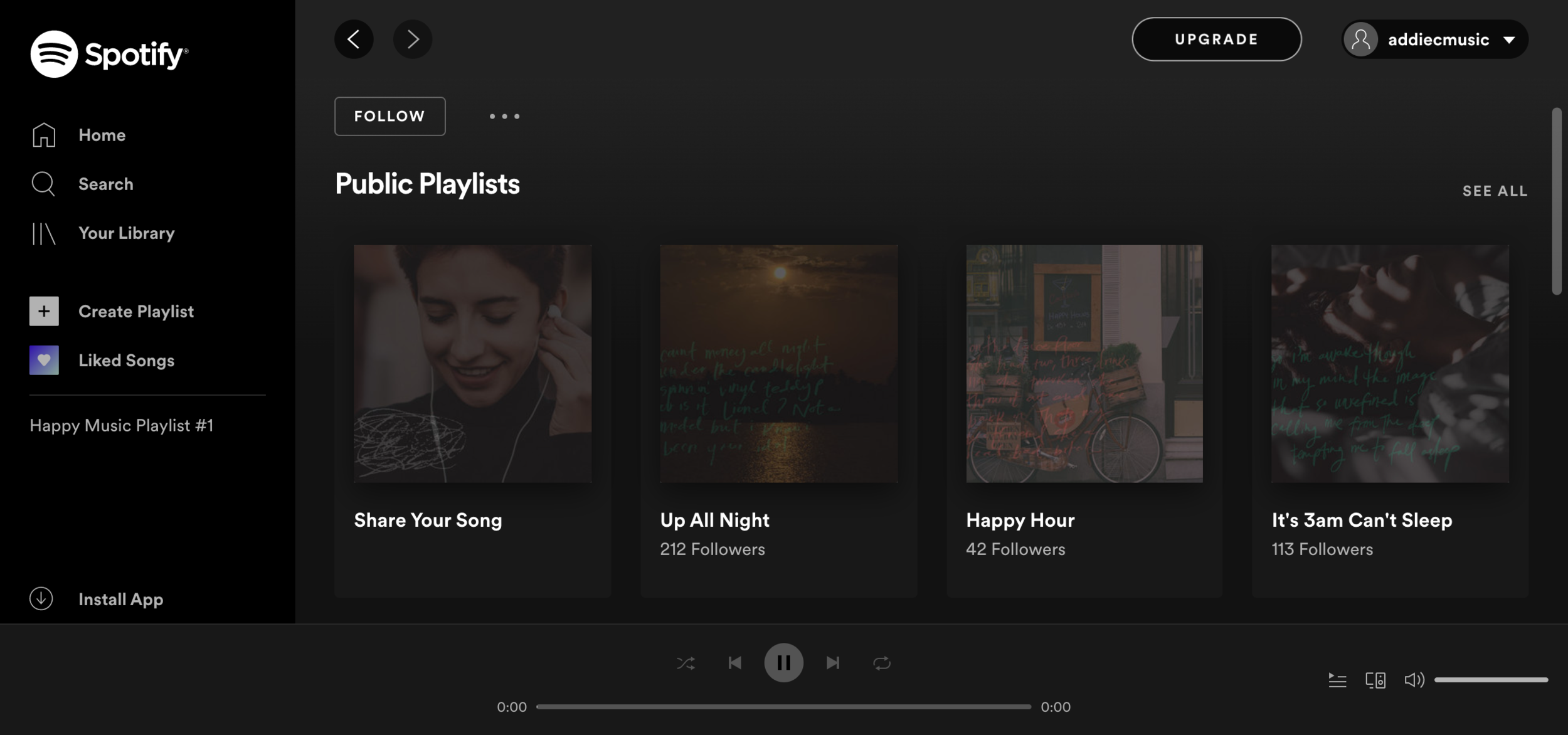Go to the previous track

pyautogui.click(x=734, y=663)
